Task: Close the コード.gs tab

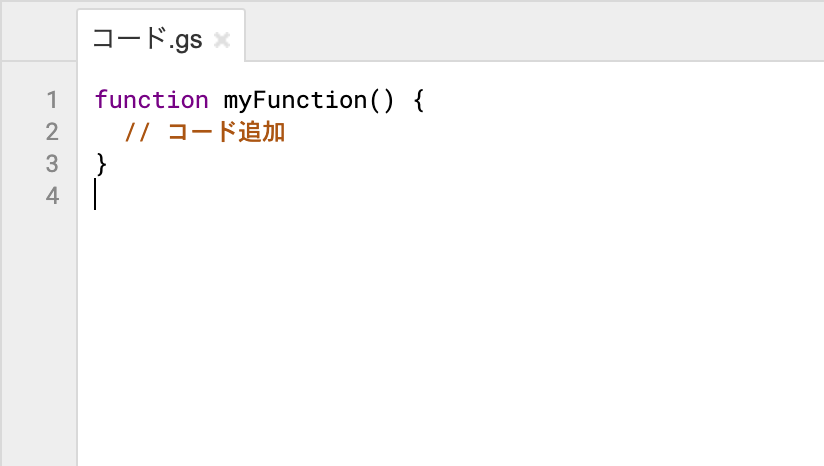Action: [222, 40]
